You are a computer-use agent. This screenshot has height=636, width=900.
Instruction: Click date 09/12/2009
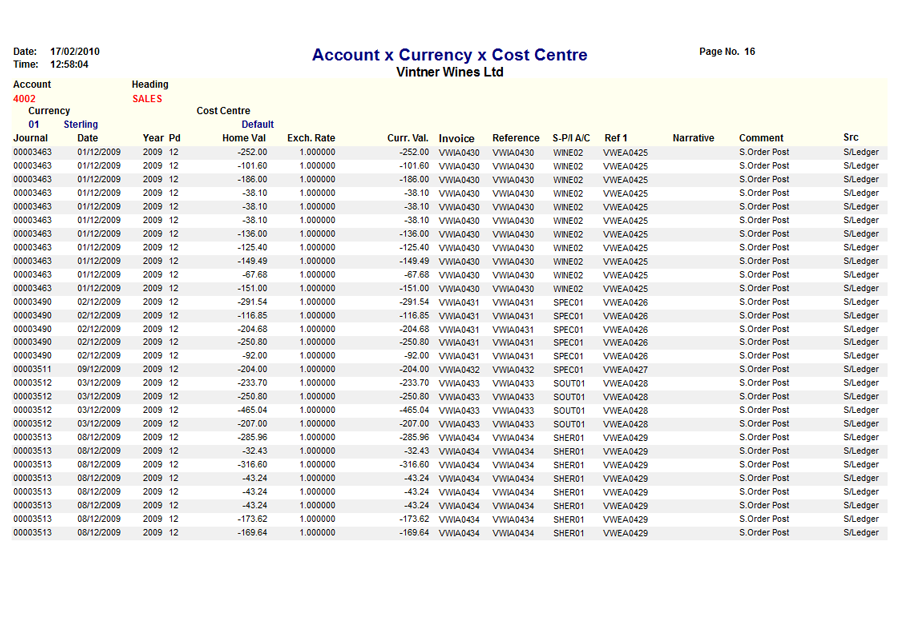click(99, 369)
